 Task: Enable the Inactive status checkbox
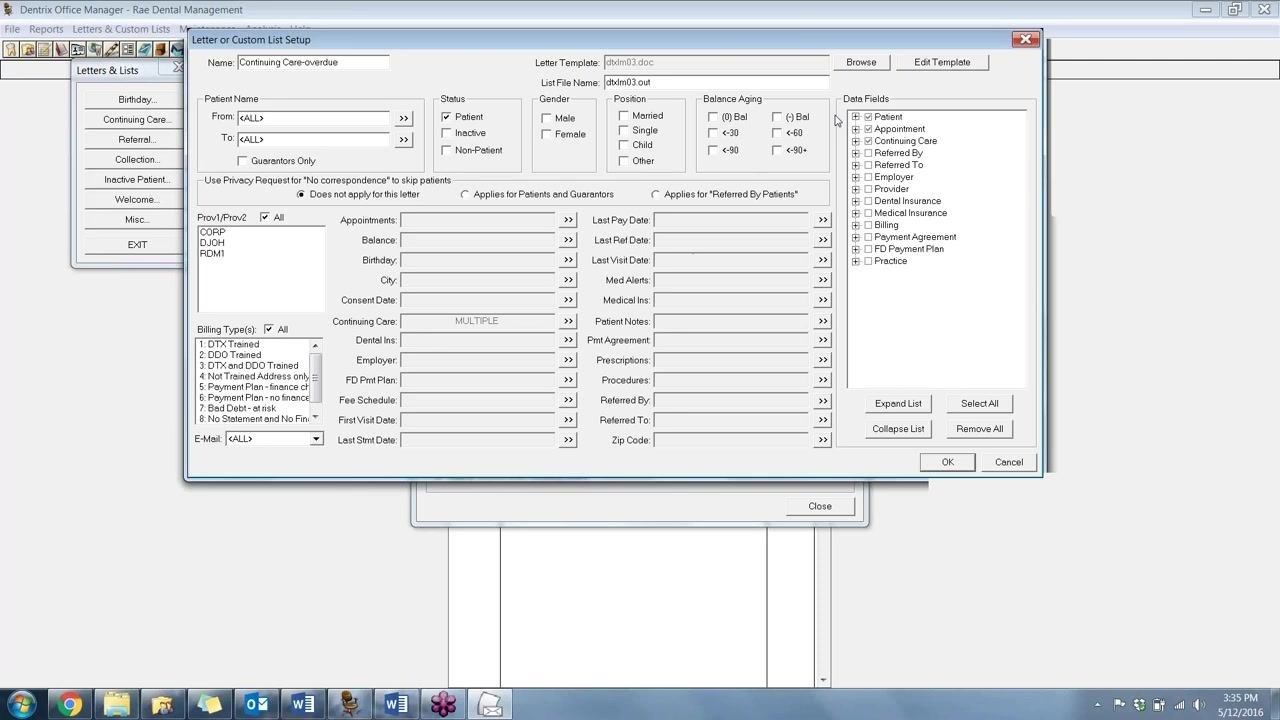[x=446, y=133]
